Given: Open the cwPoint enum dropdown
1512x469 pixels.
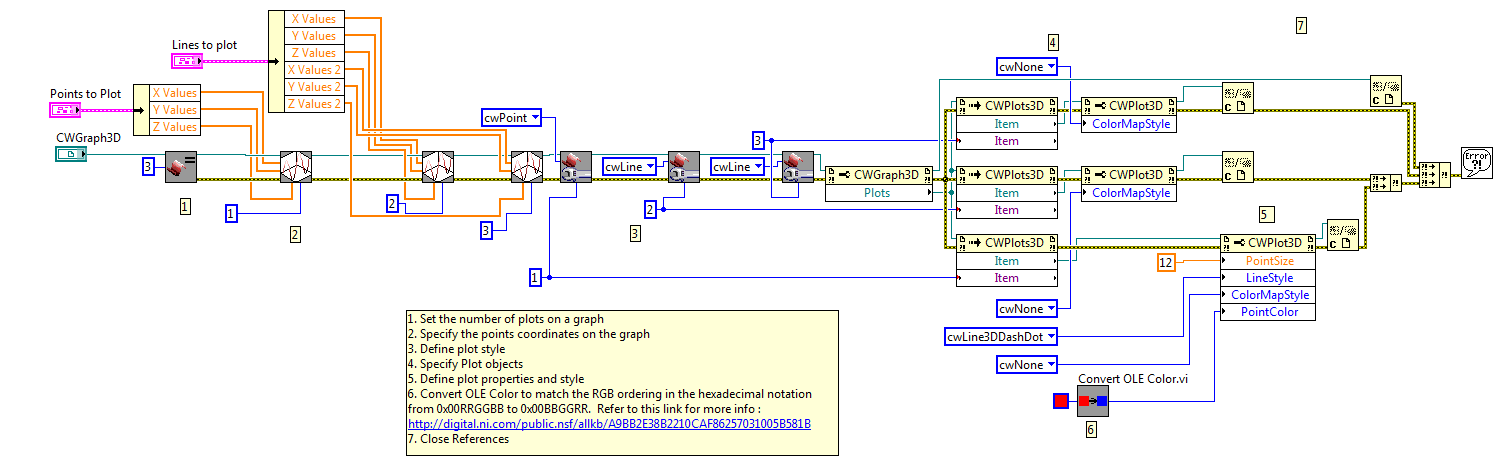Looking at the screenshot, I should click(512, 119).
